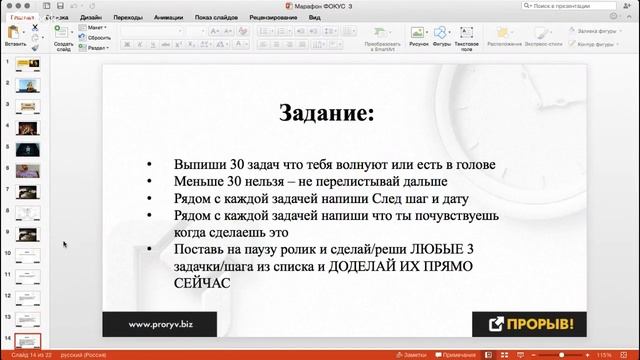Click the Copy icon below Cut
The image size is (640, 360).
35,38
